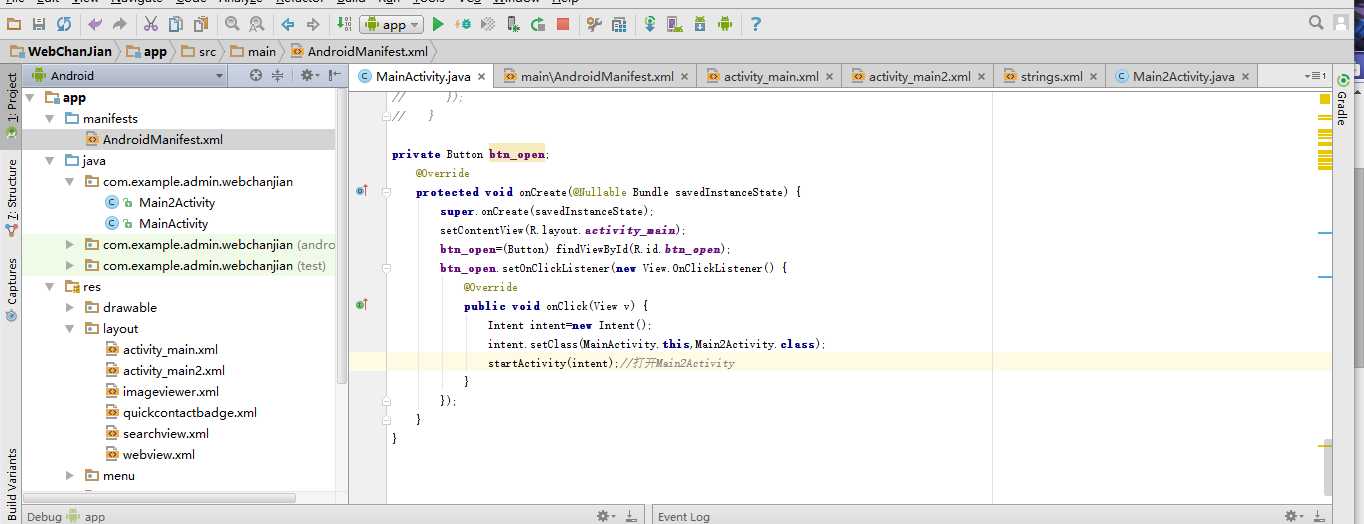The height and width of the screenshot is (524, 1364).
Task: Switch to Main2Activity.java editor tab
Action: (1182, 76)
